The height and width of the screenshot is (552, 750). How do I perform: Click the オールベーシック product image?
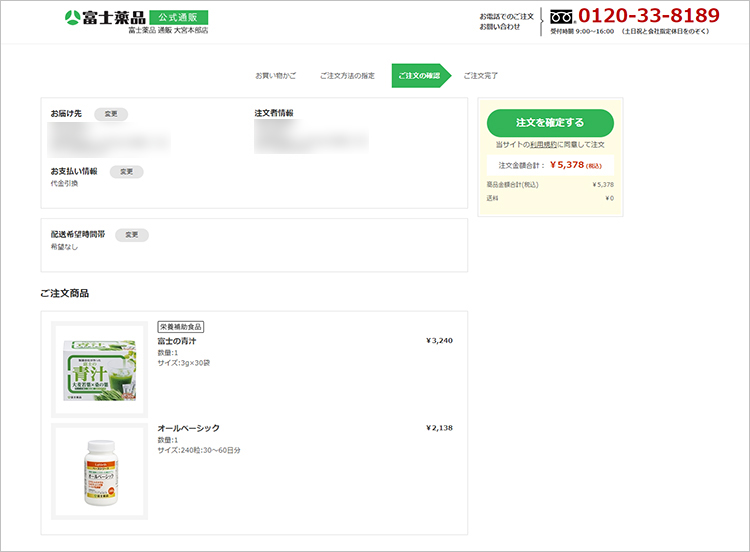pyautogui.click(x=99, y=472)
